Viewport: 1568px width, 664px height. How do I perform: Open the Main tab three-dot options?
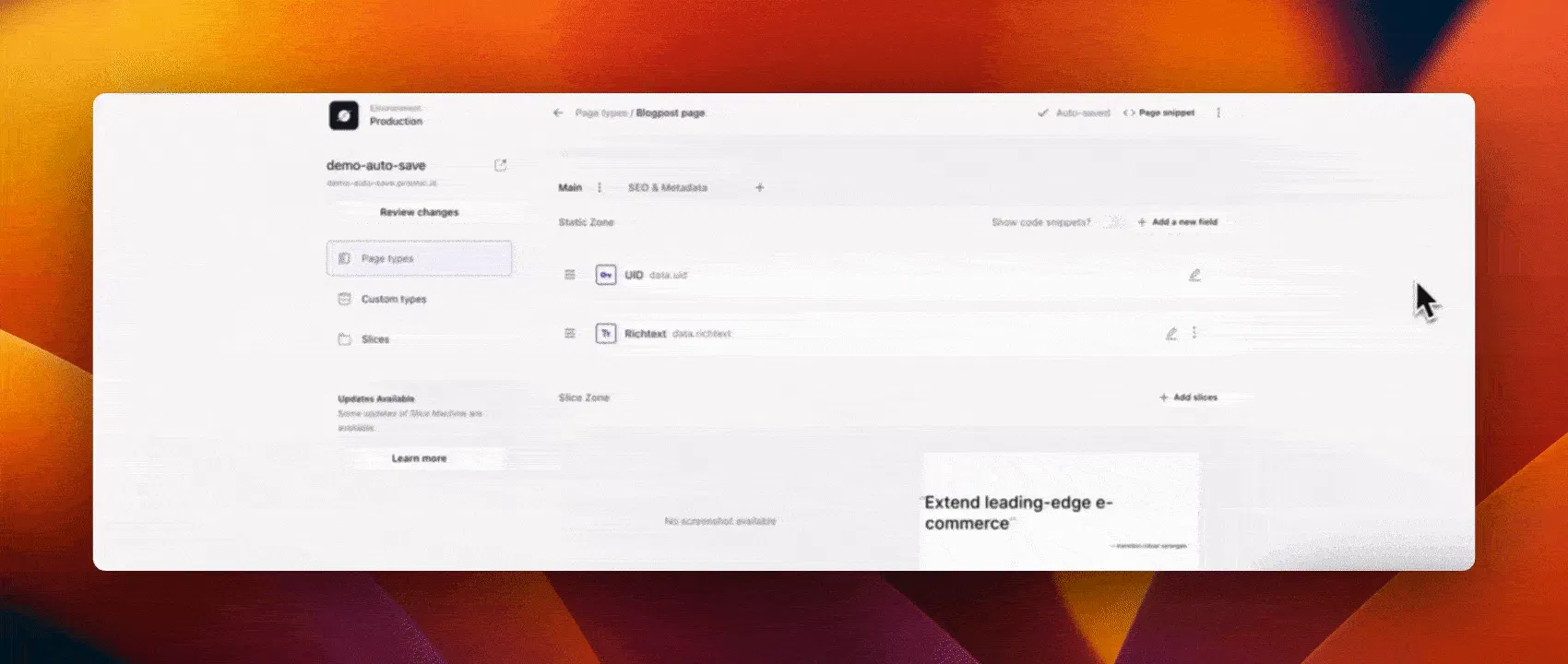click(600, 187)
